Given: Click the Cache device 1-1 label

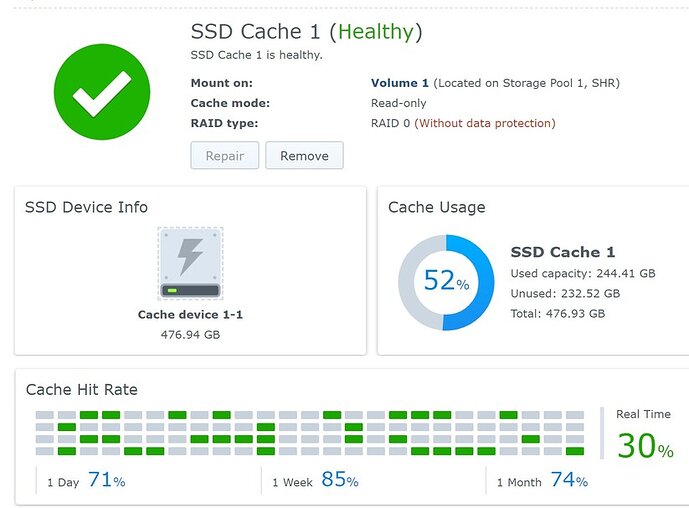Looking at the screenshot, I should tap(190, 314).
